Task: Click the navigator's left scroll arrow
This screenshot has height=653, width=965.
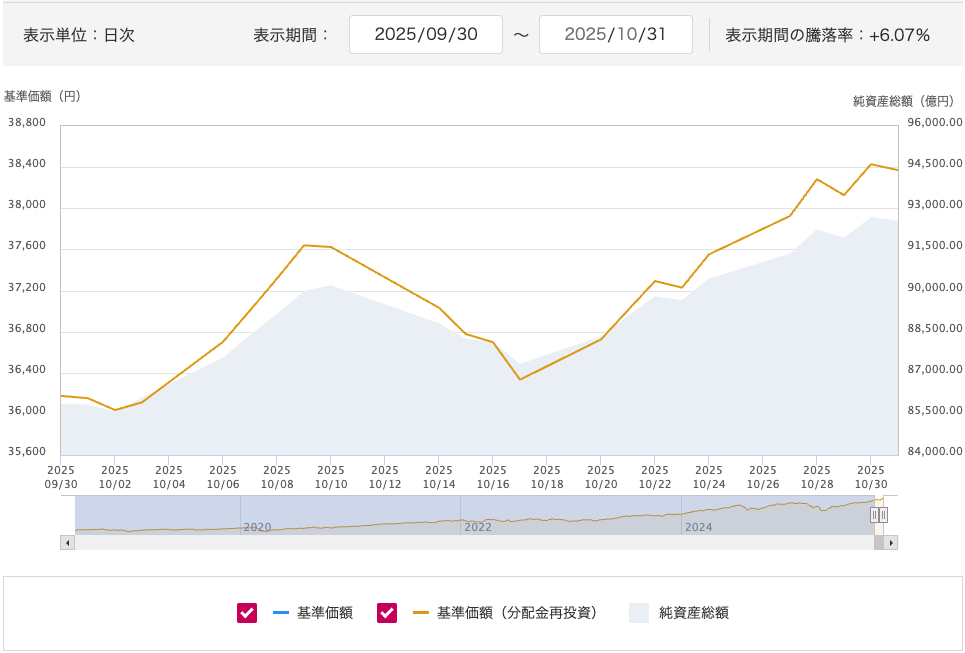Action: pos(68,542)
